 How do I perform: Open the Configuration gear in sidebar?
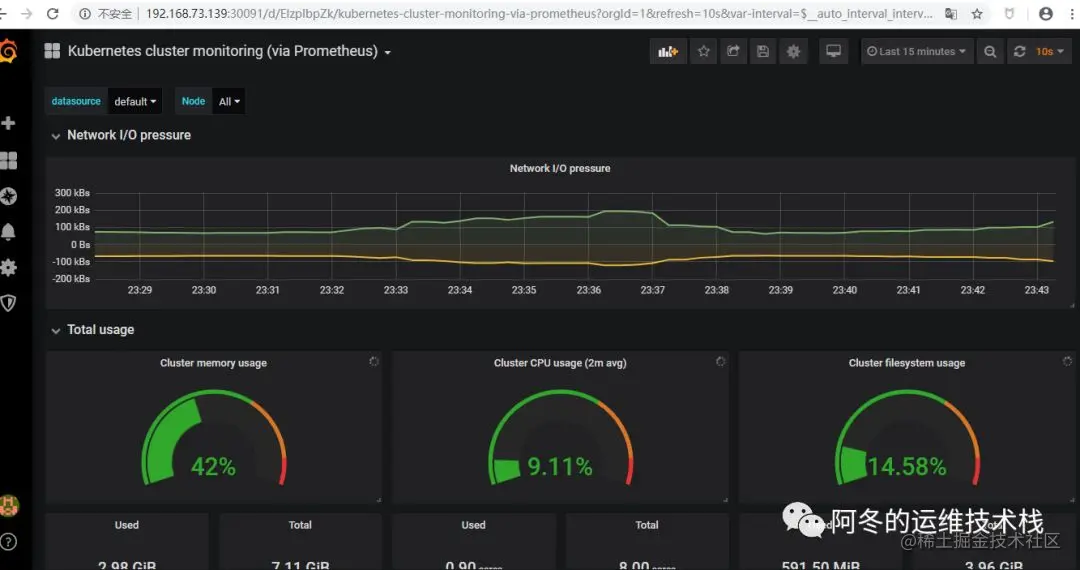coord(8,267)
